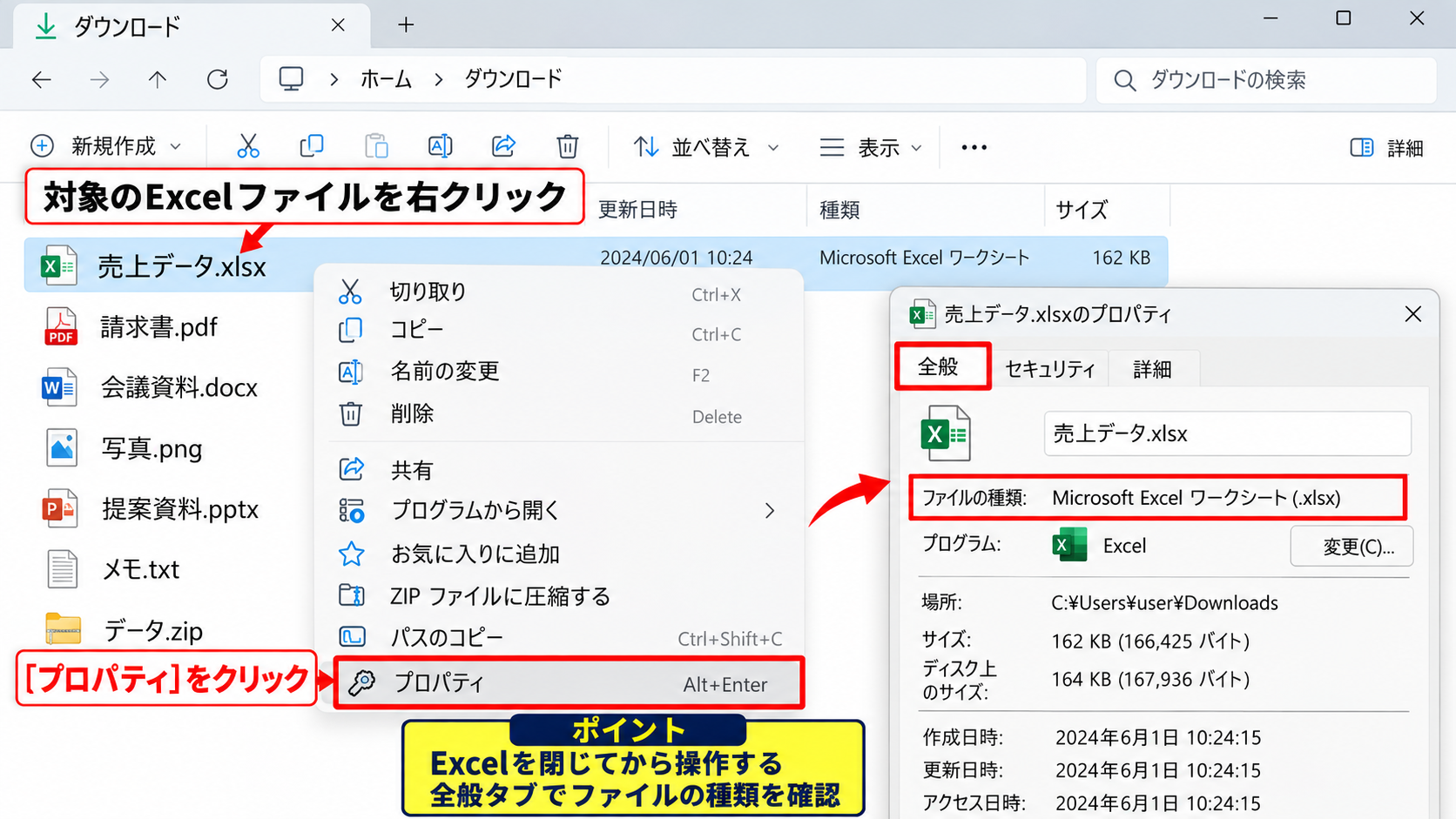Image resolution: width=1456 pixels, height=819 pixels.
Task: Close the 売上データ.xlsx properties dialog
Action: [x=1413, y=314]
